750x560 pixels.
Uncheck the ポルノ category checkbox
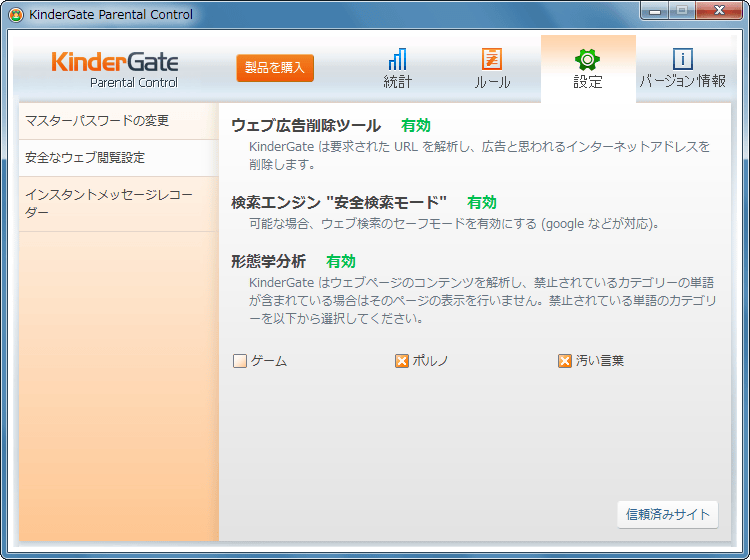coord(402,361)
